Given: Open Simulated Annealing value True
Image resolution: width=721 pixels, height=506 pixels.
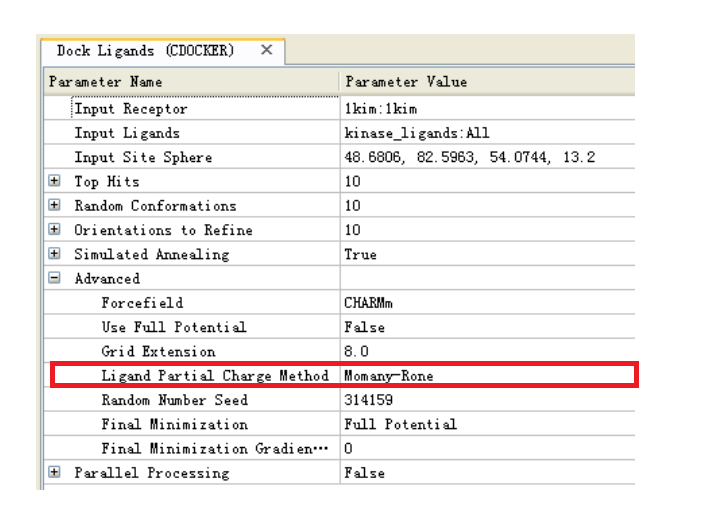Looking at the screenshot, I should (360, 254).
